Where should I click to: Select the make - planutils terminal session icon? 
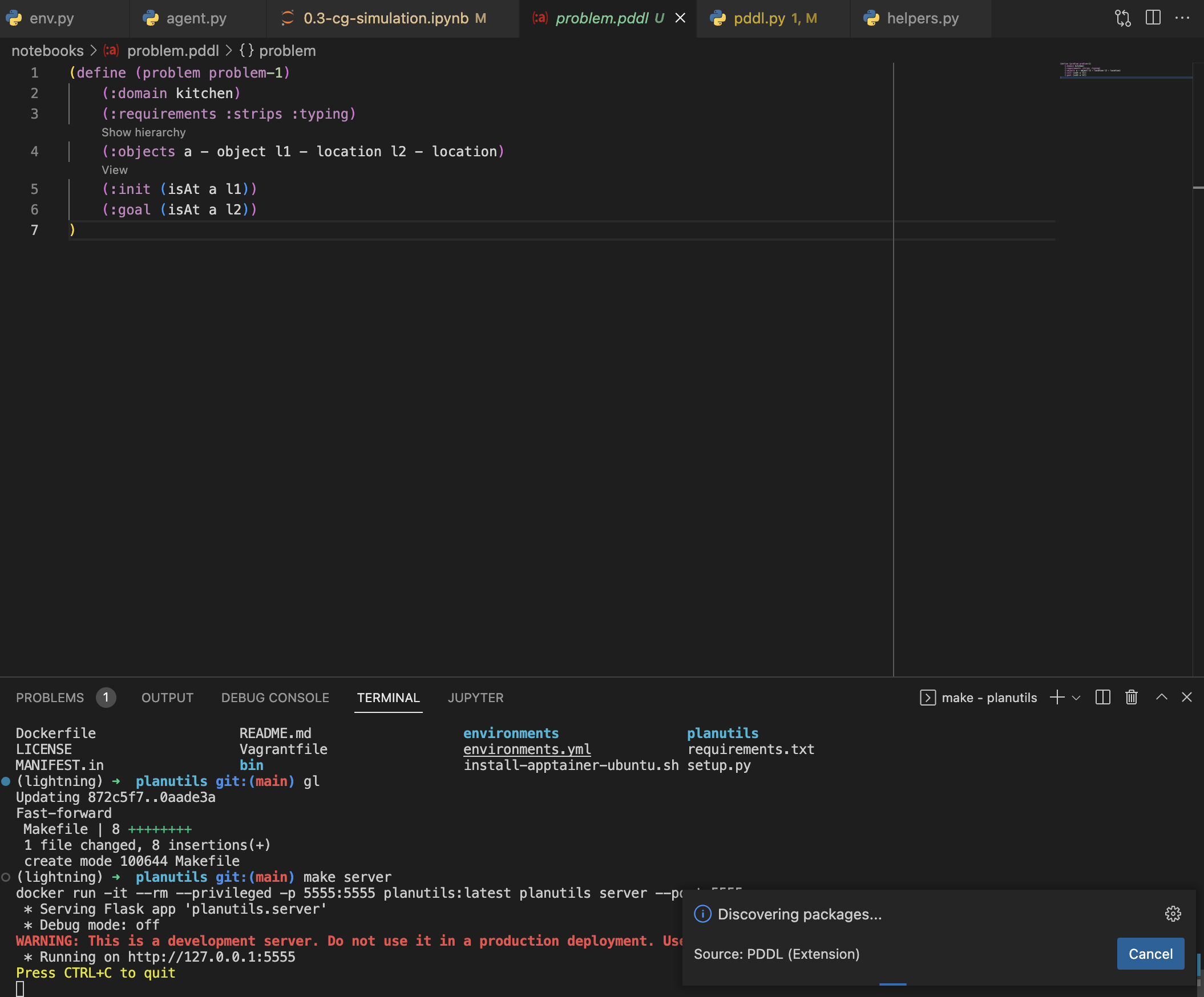tap(928, 698)
